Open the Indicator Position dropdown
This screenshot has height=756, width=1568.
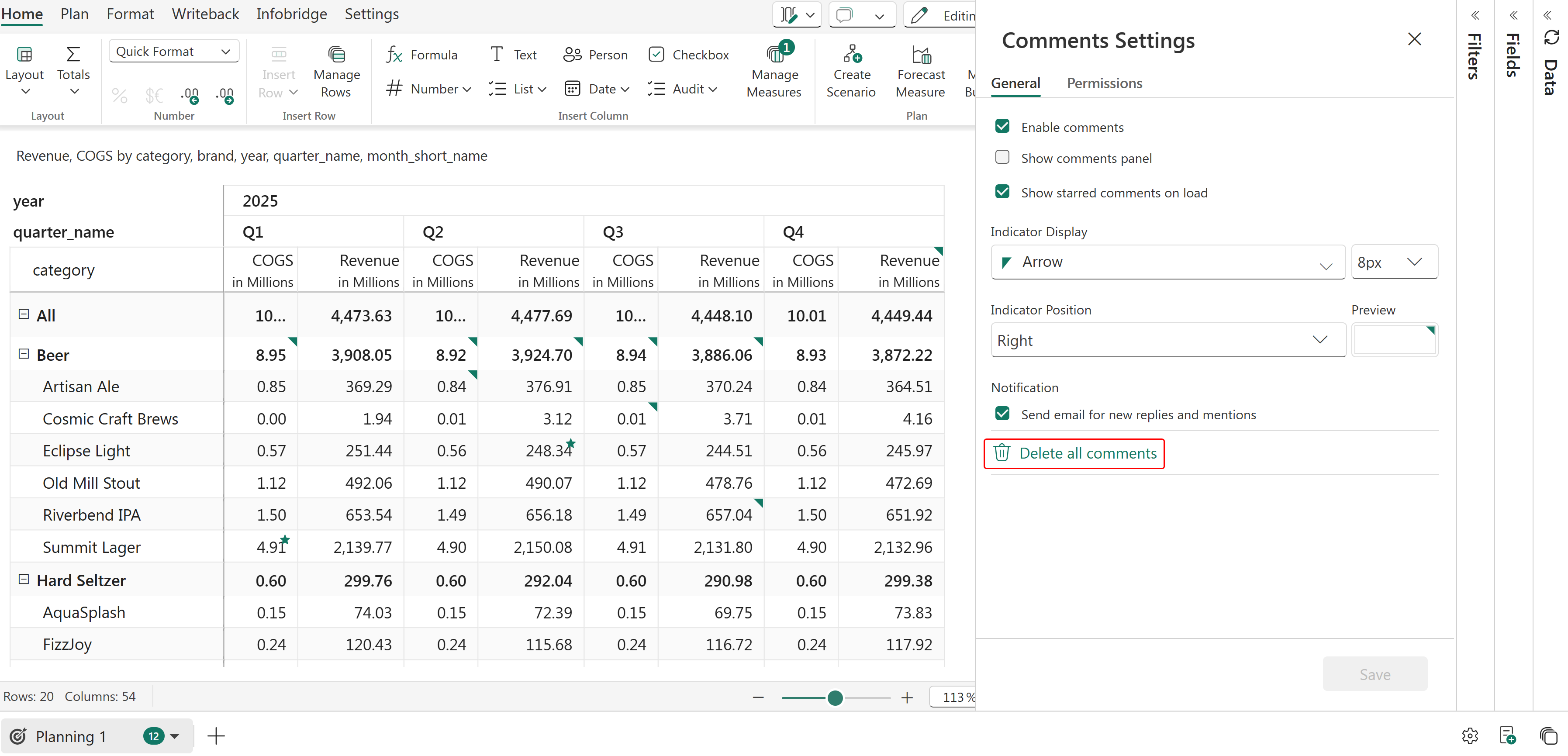tap(1167, 340)
